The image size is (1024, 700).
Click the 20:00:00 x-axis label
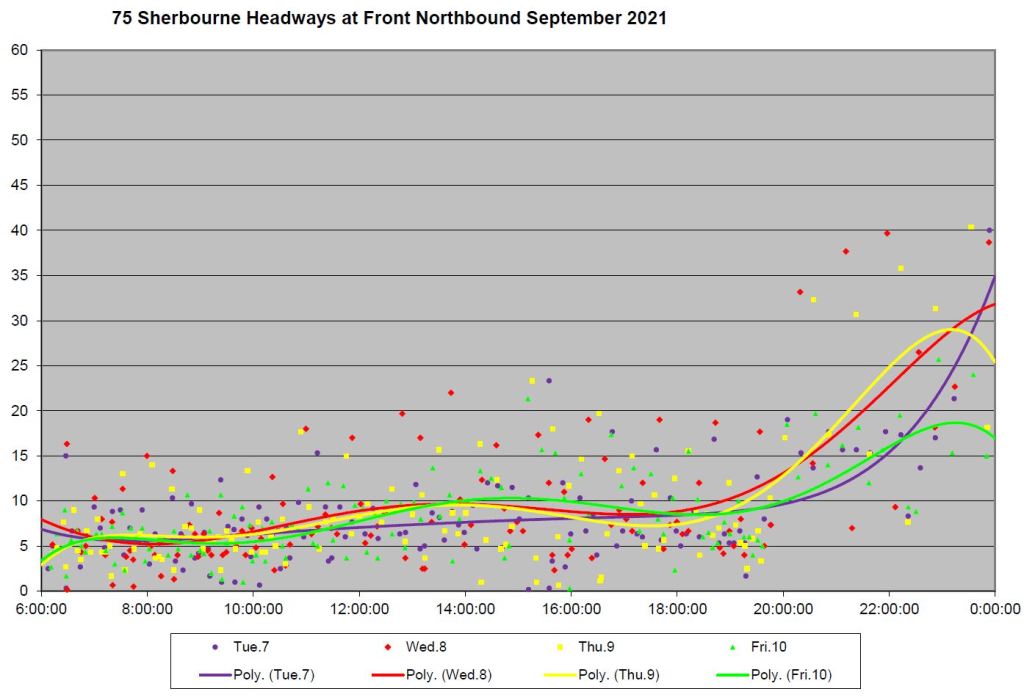click(x=783, y=608)
